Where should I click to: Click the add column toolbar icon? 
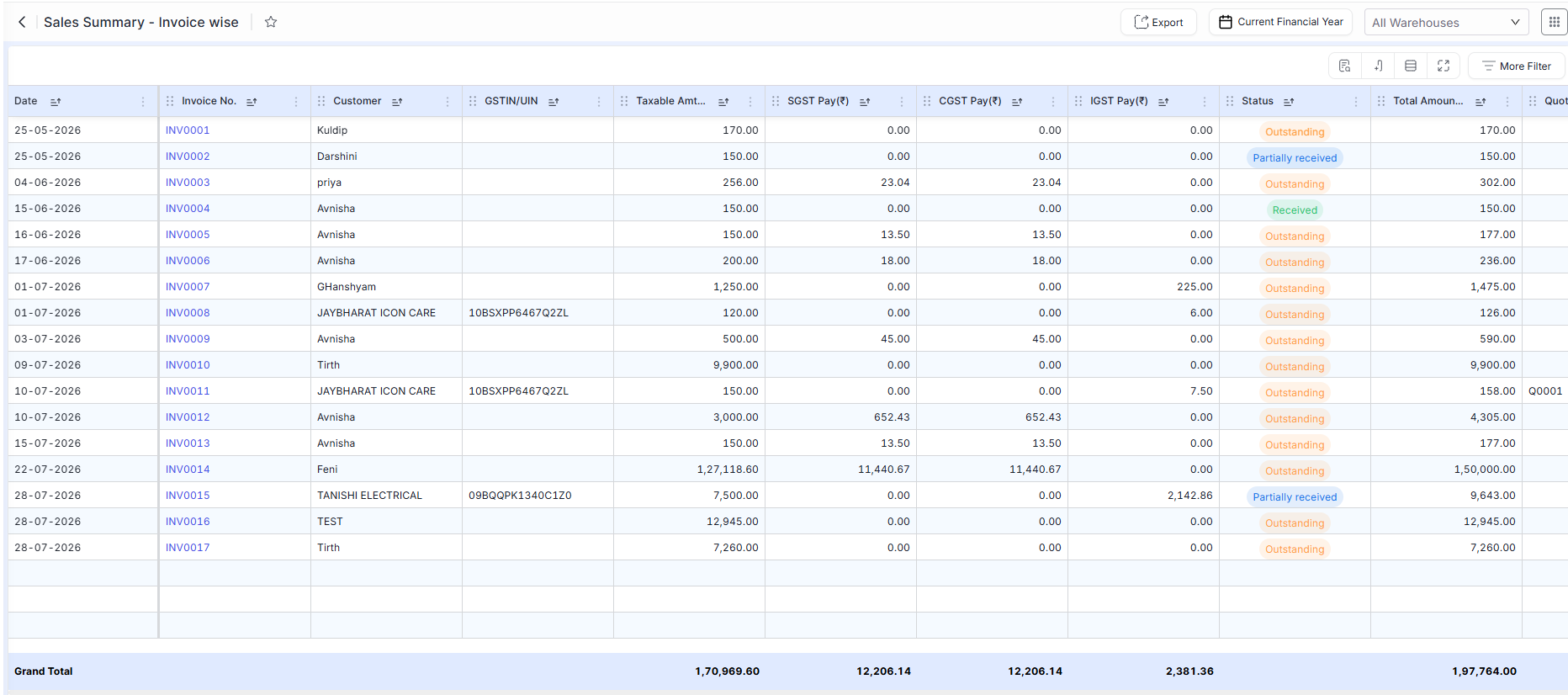[x=1378, y=66]
